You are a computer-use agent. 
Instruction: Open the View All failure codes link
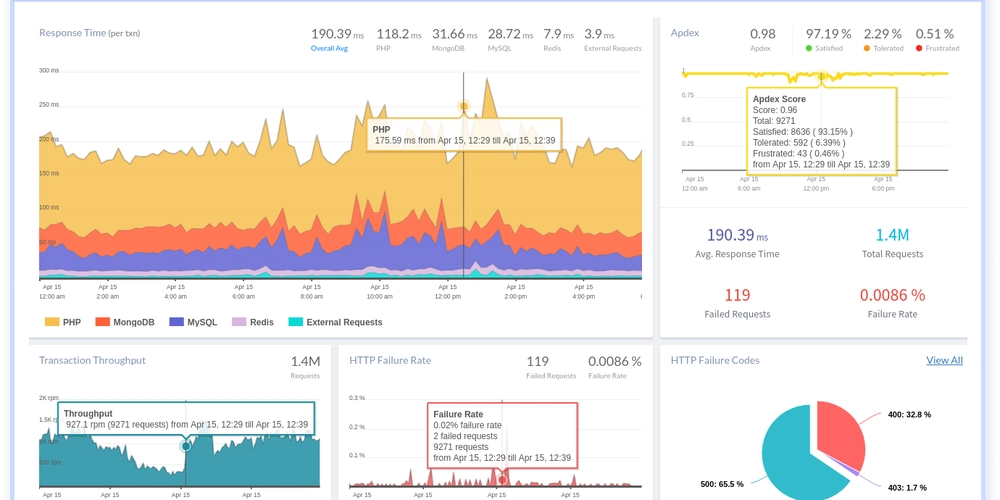pos(945,360)
